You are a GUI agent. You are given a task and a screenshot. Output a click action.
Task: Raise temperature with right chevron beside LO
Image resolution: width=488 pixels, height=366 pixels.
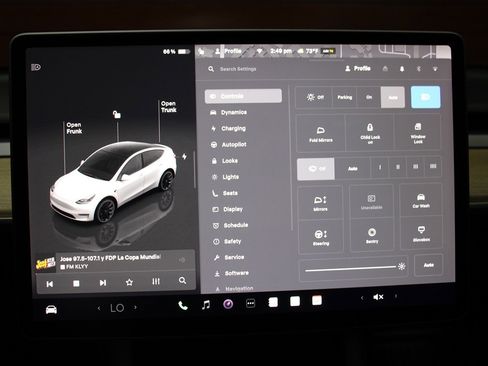point(135,307)
